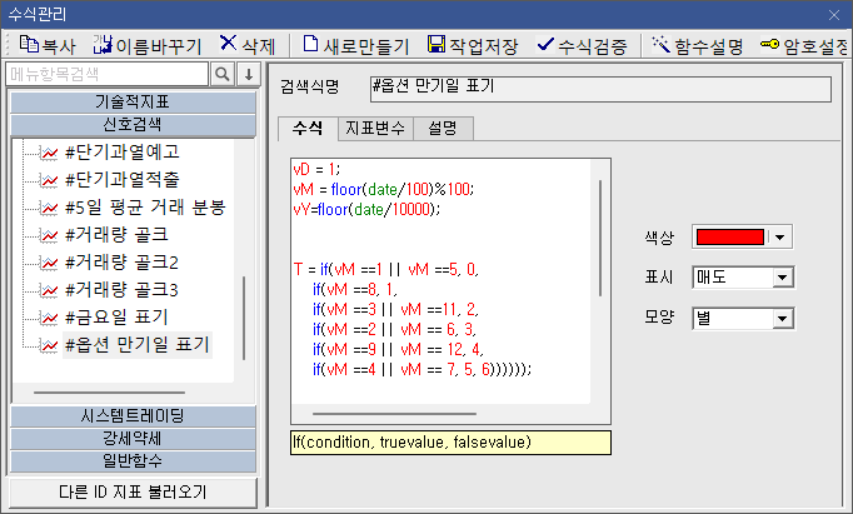Click chart icon beside #5일 평균 거래 분봉

pos(49,208)
